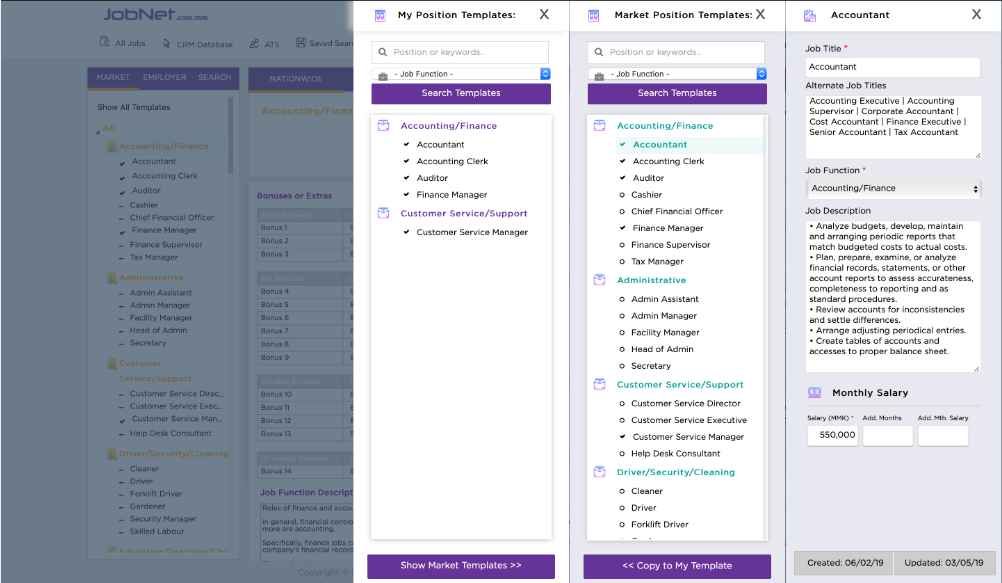Open Job Function dropdown in Market Templates
Viewport: 1002px width, 583px height.
(x=677, y=74)
